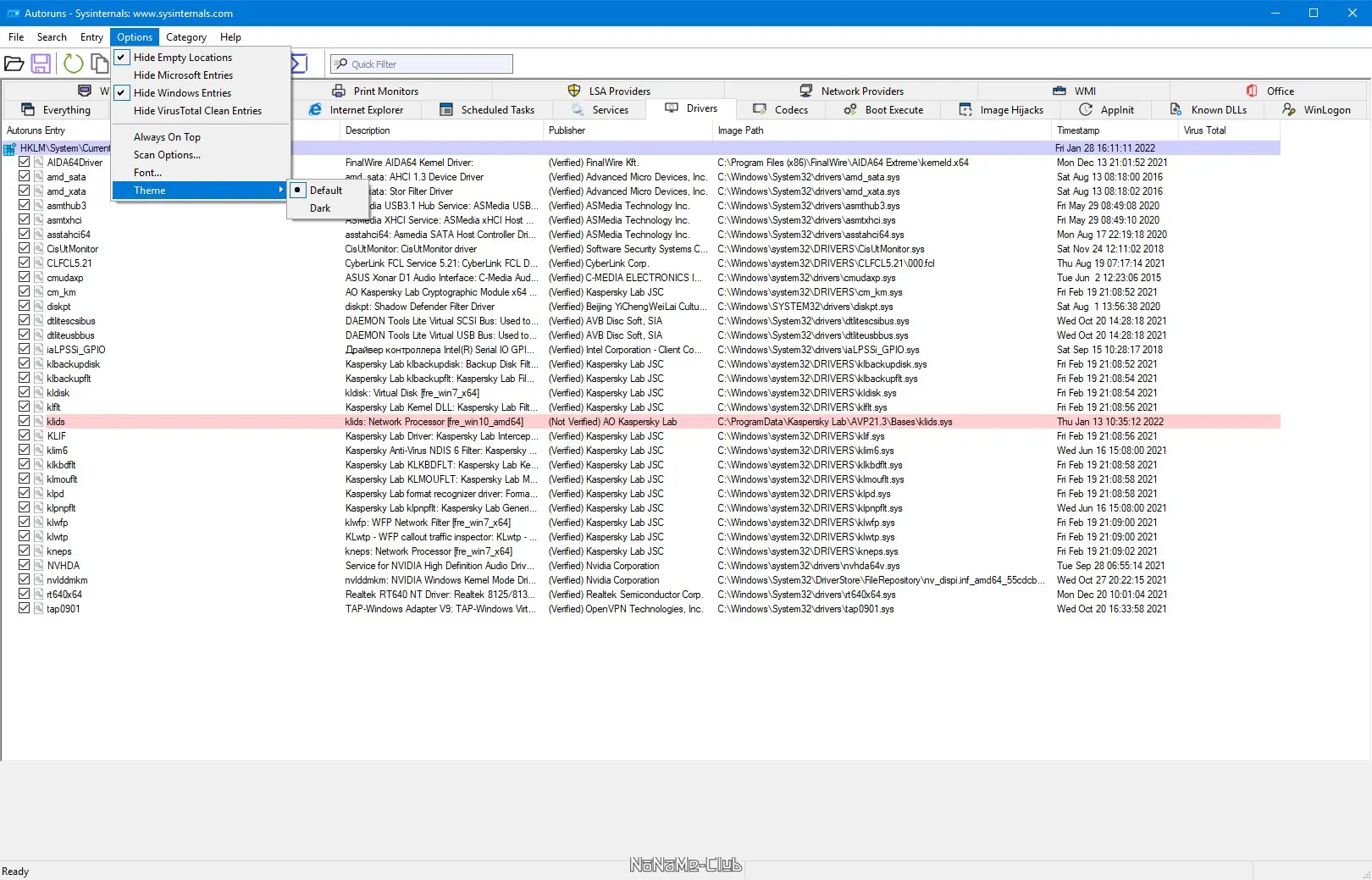Click the LSA Providers shield icon
1372x880 pixels.
point(574,91)
